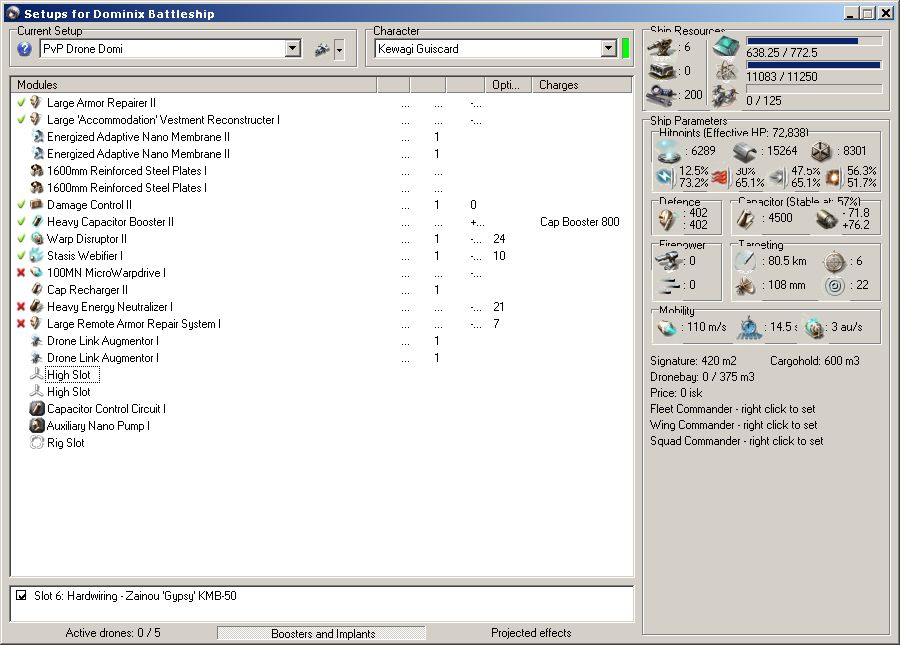Click the ship icon next to setup dropdown
This screenshot has height=645, width=900.
pos(322,50)
